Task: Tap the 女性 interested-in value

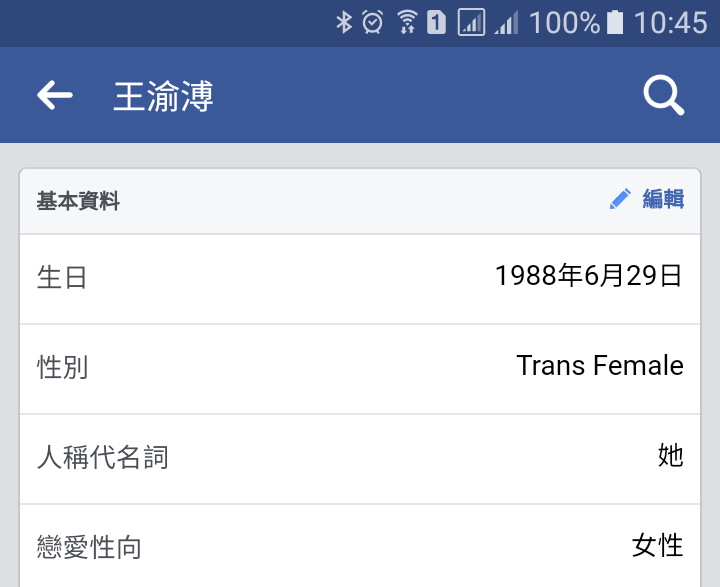Action: click(658, 545)
